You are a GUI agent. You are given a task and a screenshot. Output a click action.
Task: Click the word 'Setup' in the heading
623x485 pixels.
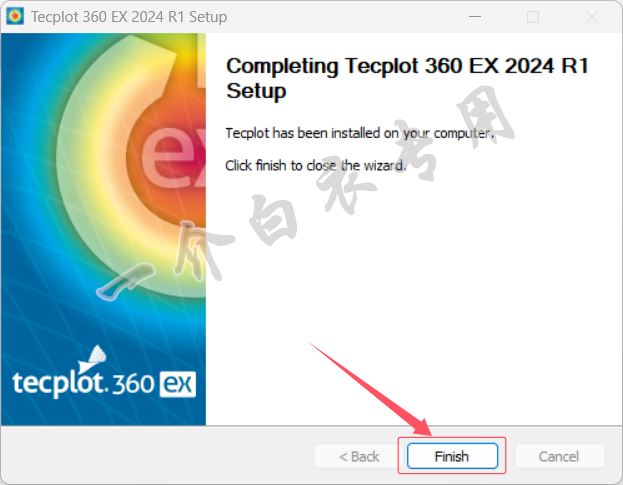[256, 91]
